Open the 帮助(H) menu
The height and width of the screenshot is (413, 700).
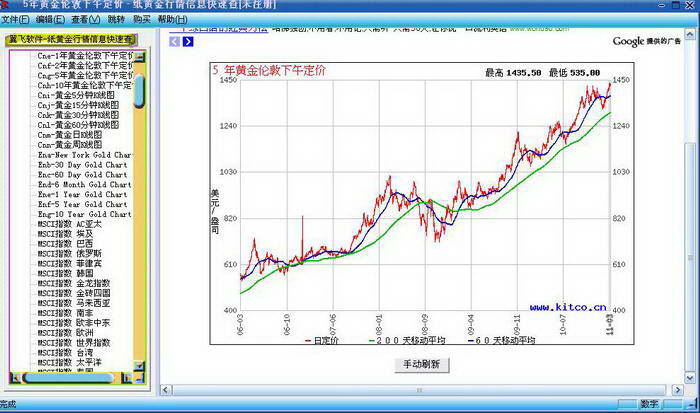(x=172, y=19)
